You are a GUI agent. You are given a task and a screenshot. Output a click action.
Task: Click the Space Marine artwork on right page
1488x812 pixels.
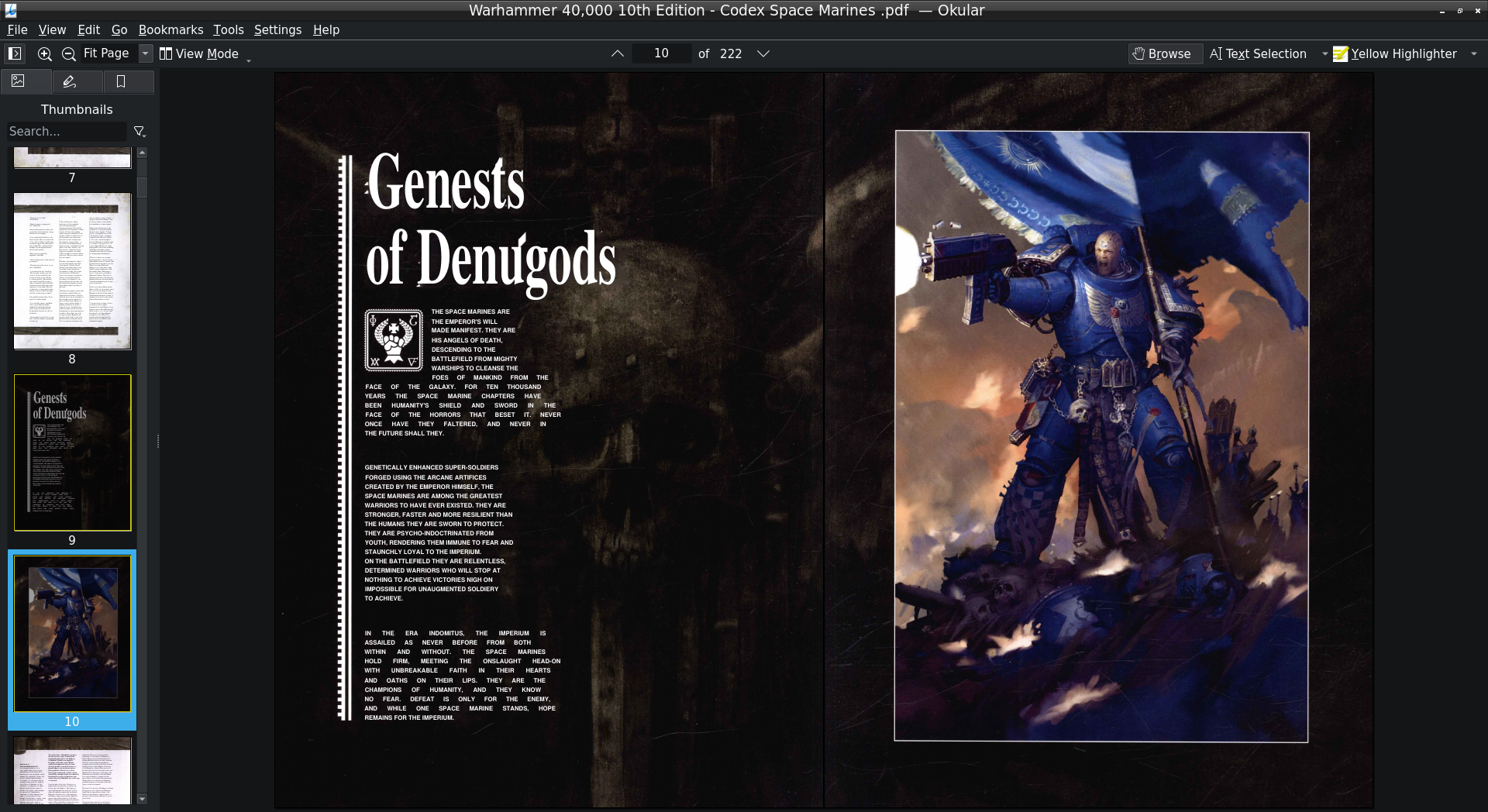[1101, 436]
